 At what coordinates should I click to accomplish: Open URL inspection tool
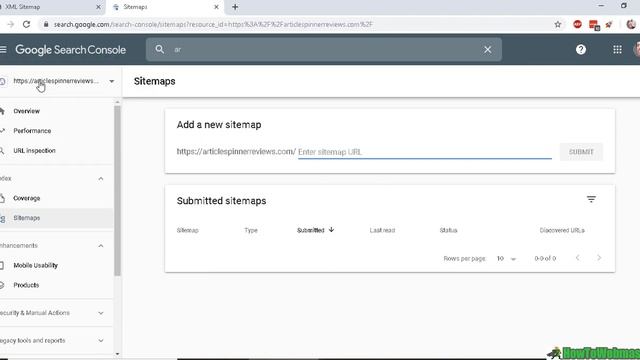pos(34,151)
